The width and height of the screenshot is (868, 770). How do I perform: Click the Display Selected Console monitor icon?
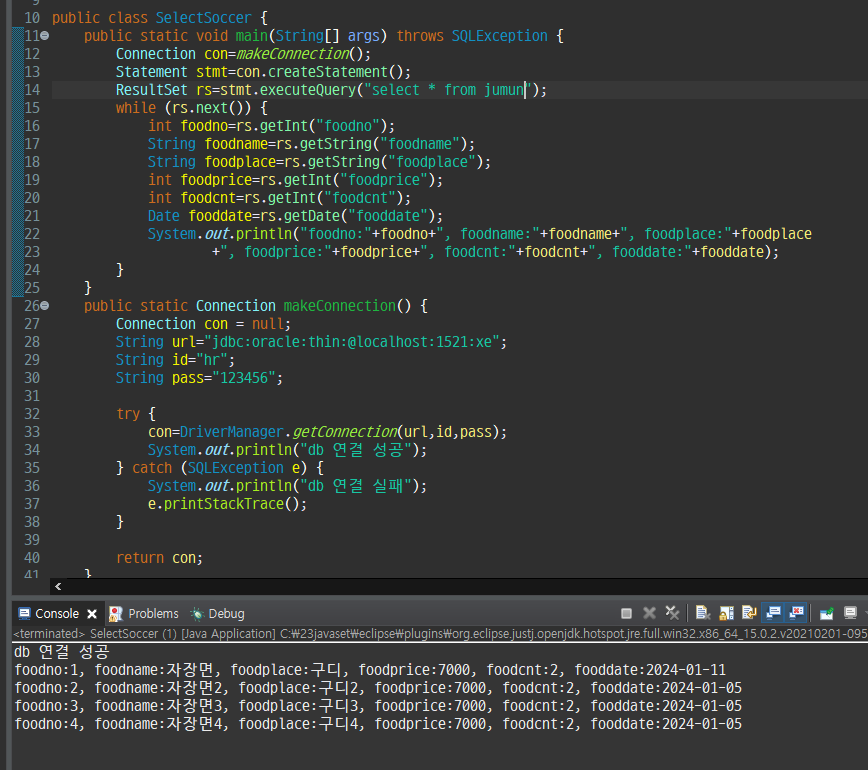850,613
